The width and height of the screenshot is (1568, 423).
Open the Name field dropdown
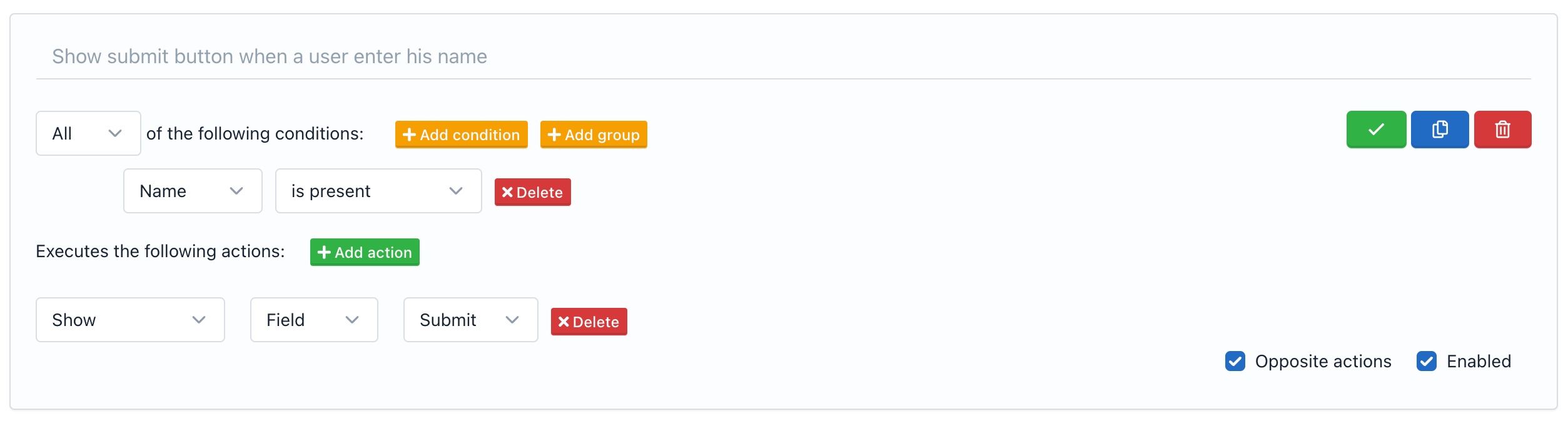pos(192,191)
